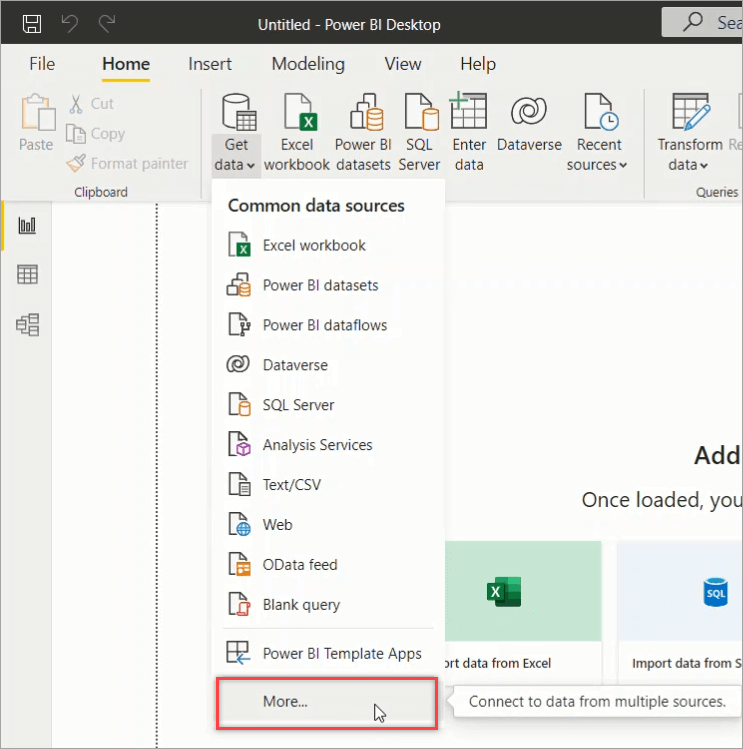
Task: Select the Format painter brush icon
Action: tap(76, 163)
